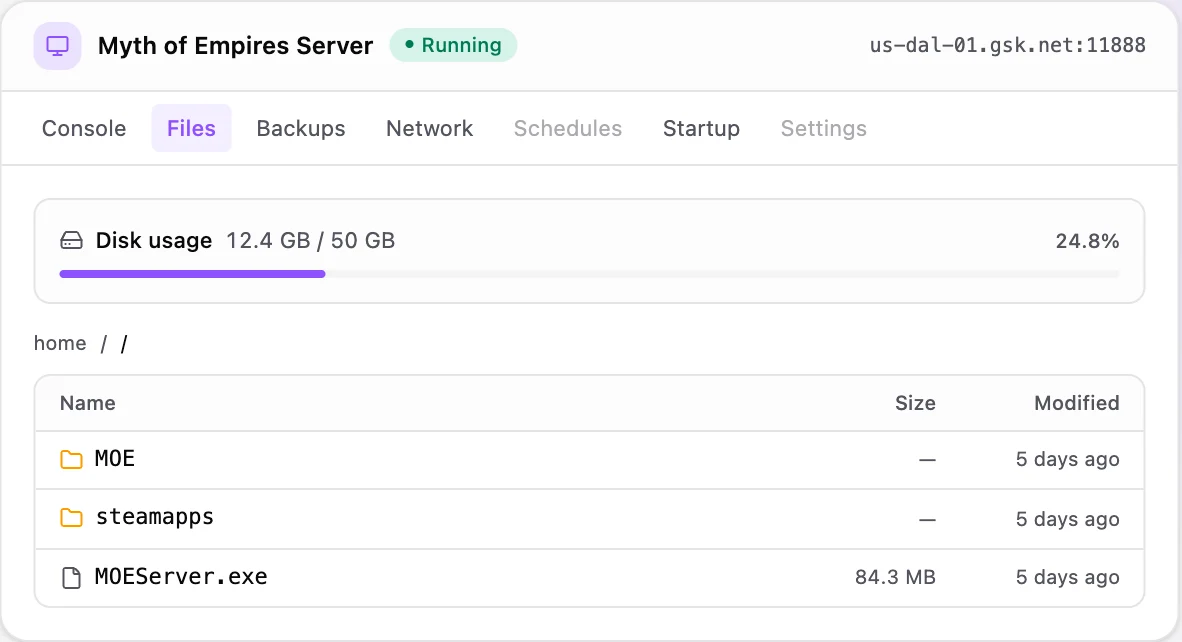Click MOE row's 5 days ago date
The width and height of the screenshot is (1182, 642).
click(1067, 459)
